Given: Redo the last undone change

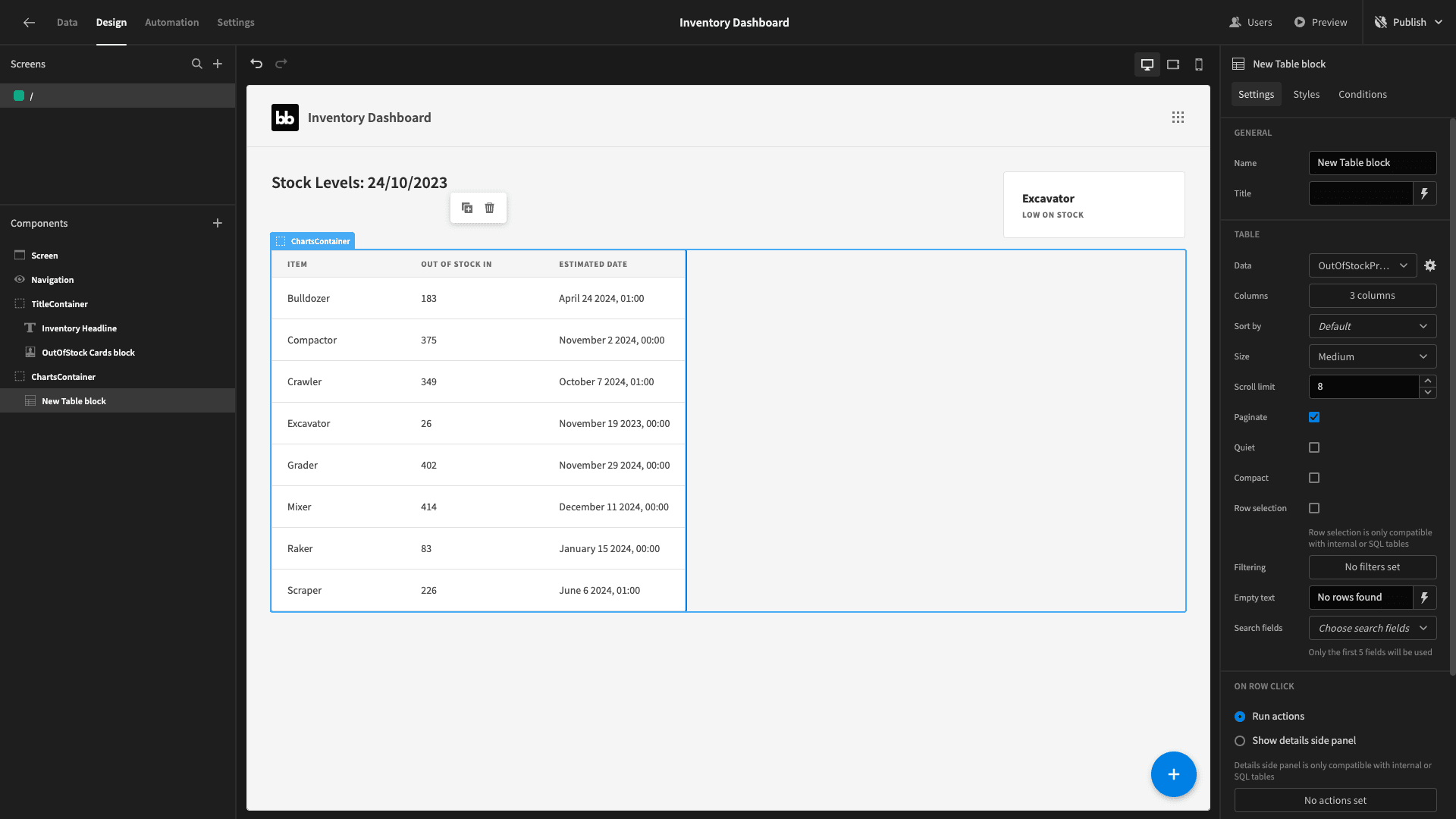Looking at the screenshot, I should pos(281,64).
